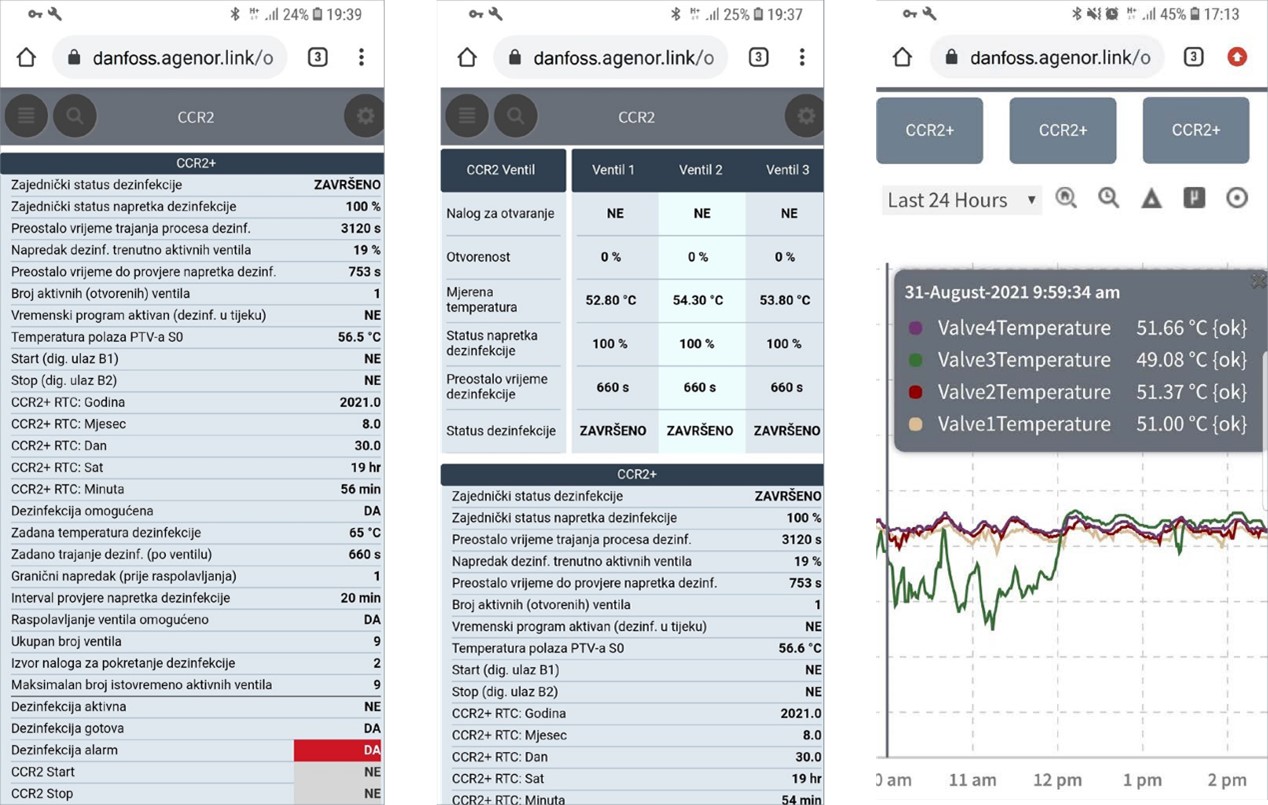Viewport: 1268px width, 805px height.
Task: Tap lock icon in left browser address bar
Action: (74, 58)
